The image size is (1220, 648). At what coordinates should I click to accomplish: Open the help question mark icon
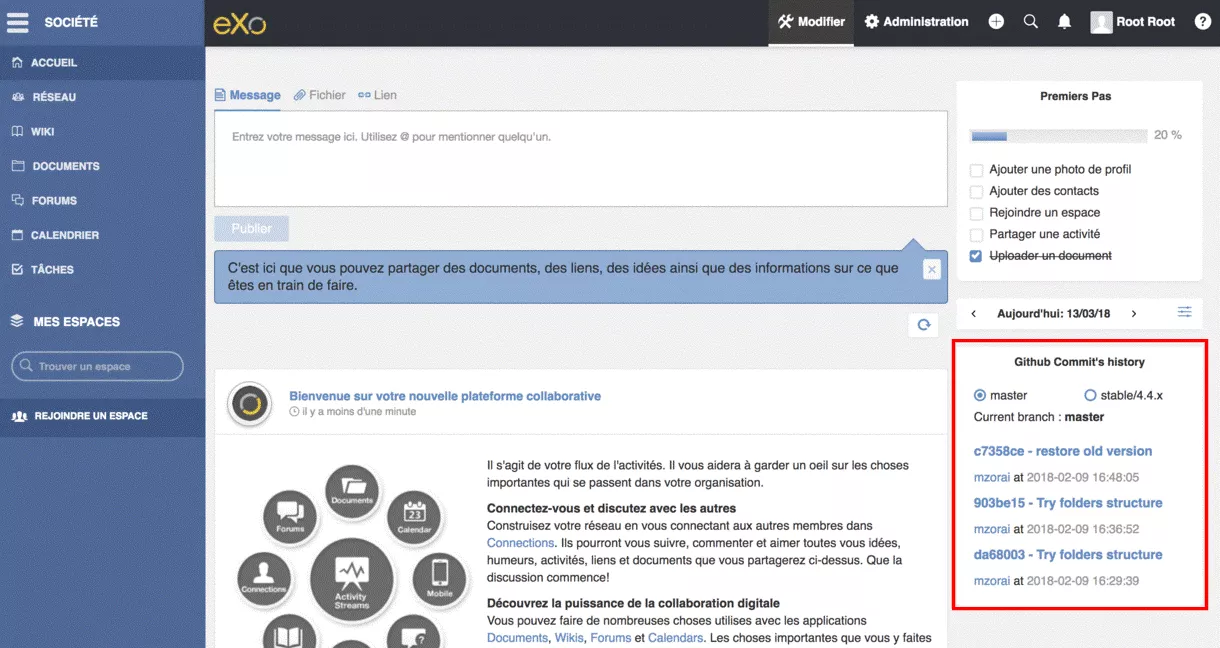(x=1203, y=22)
